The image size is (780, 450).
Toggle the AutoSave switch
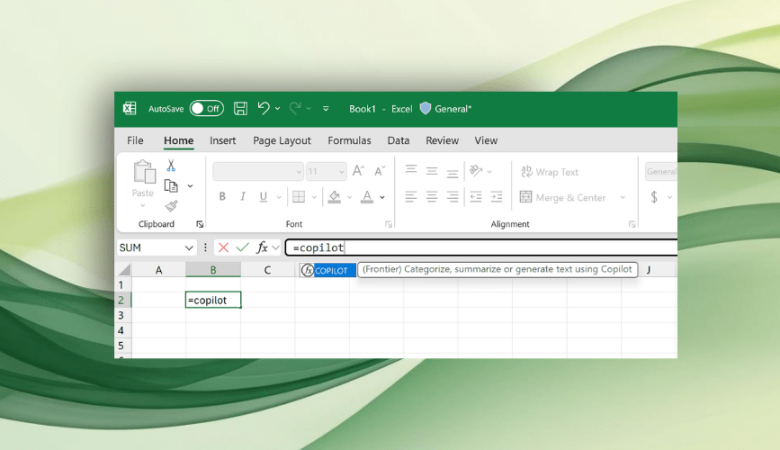coord(206,108)
